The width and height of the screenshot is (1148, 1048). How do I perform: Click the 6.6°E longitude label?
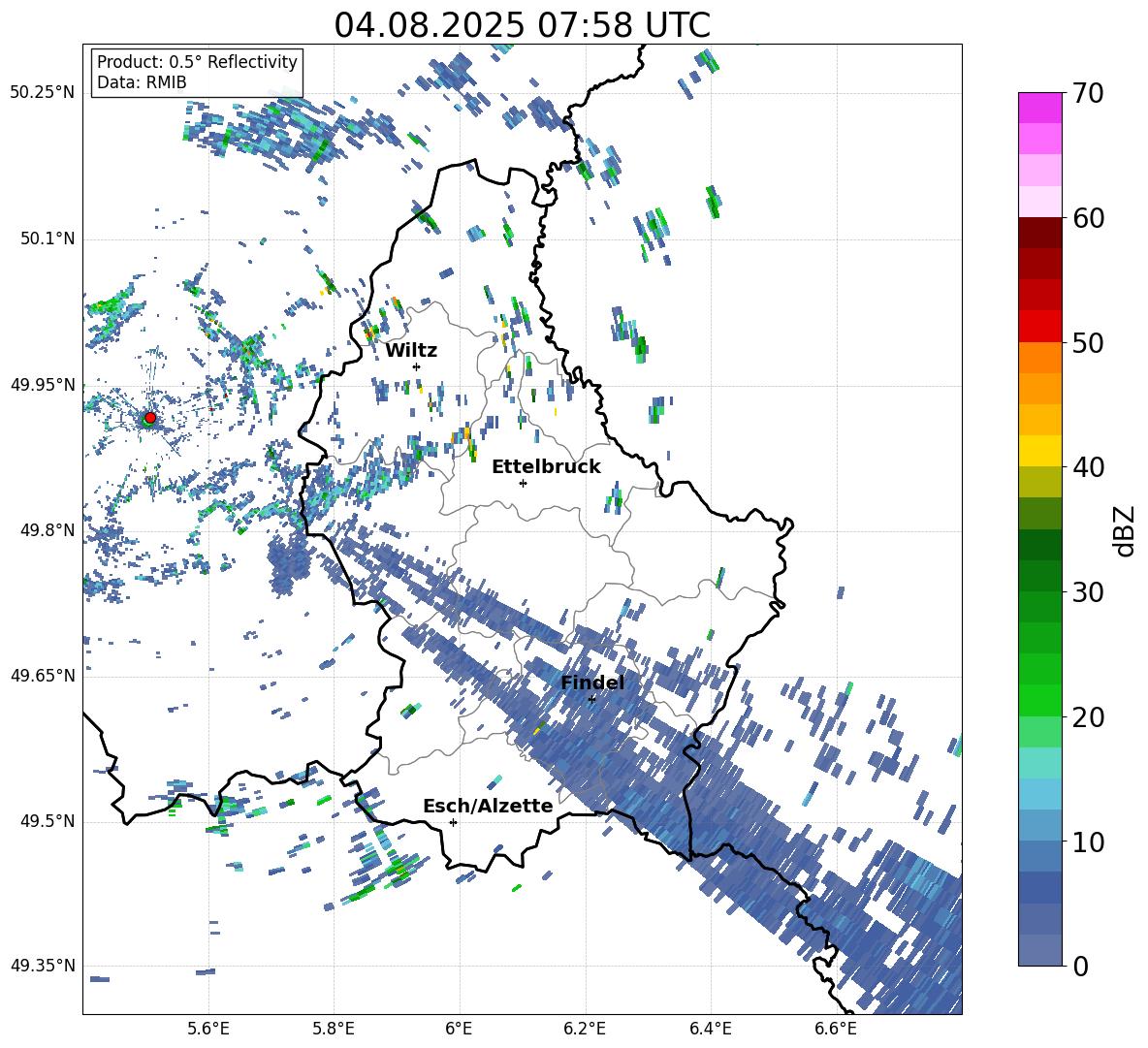836,1029
